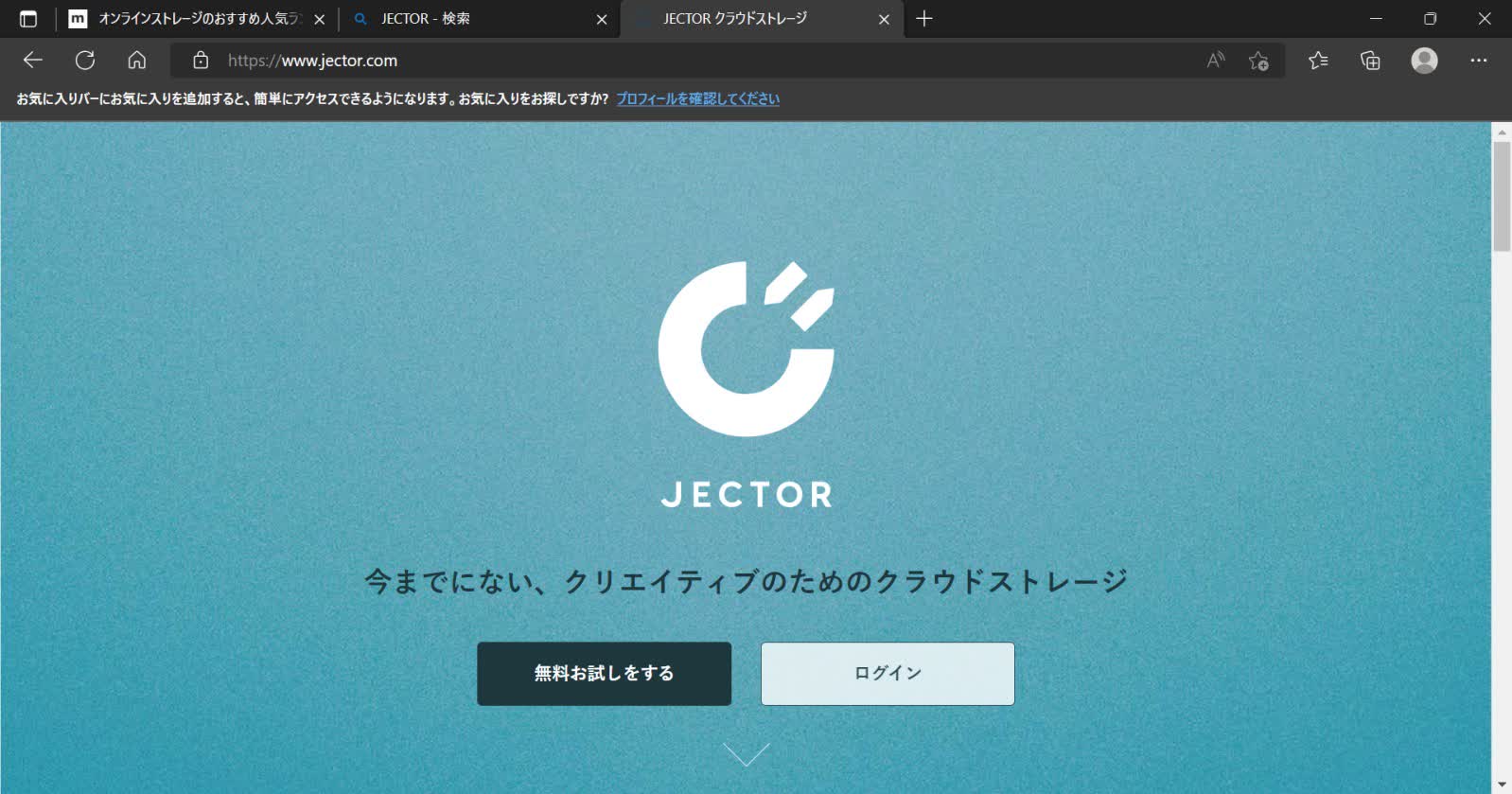Reload the page with the refresh icon
Screen dimensions: 1512x794
[85, 61]
